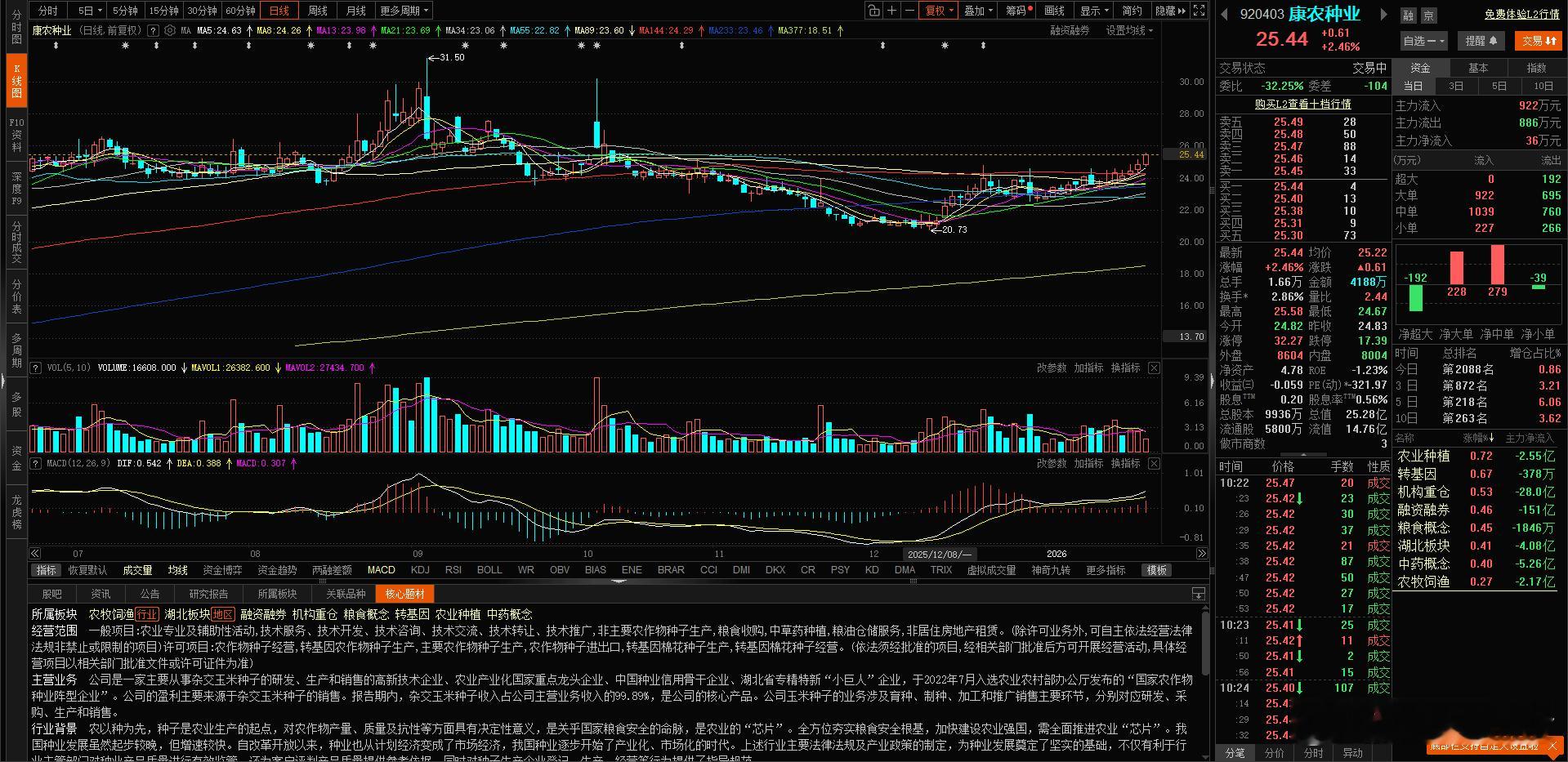Select 画线 drawing tool in top toolbar

click(1053, 10)
